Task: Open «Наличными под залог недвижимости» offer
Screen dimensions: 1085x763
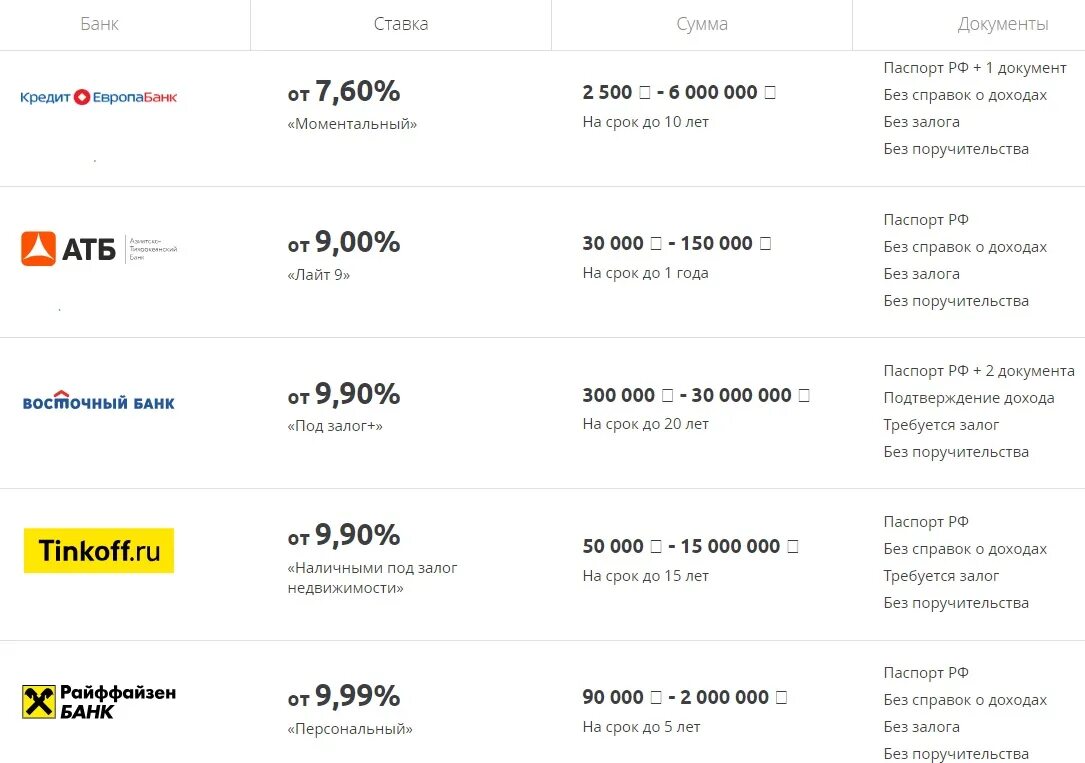Action: 372,578
